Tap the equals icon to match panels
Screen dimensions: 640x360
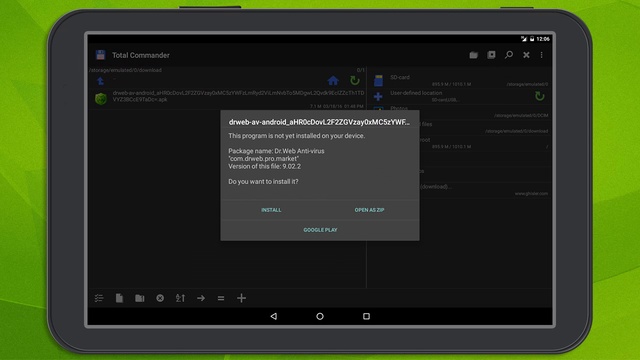[221, 299]
